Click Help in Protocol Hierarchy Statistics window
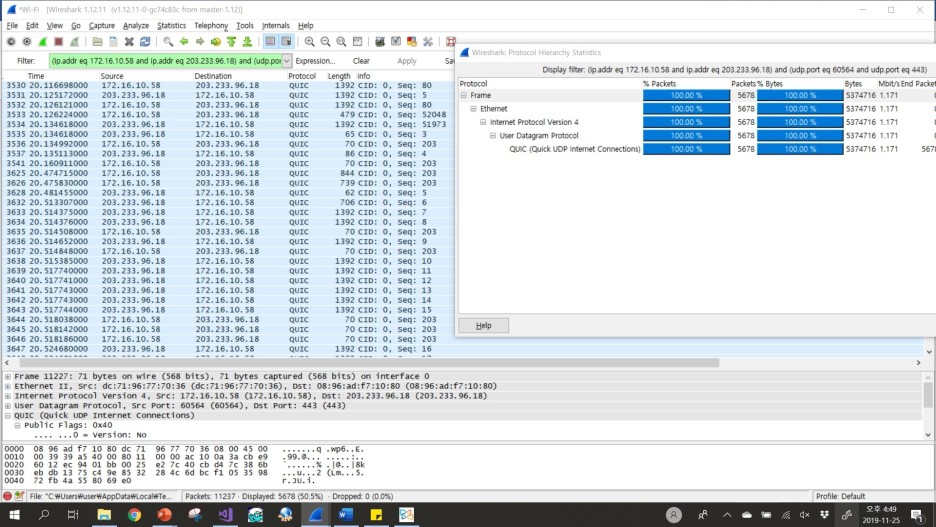This screenshot has width=936, height=527. click(x=484, y=325)
